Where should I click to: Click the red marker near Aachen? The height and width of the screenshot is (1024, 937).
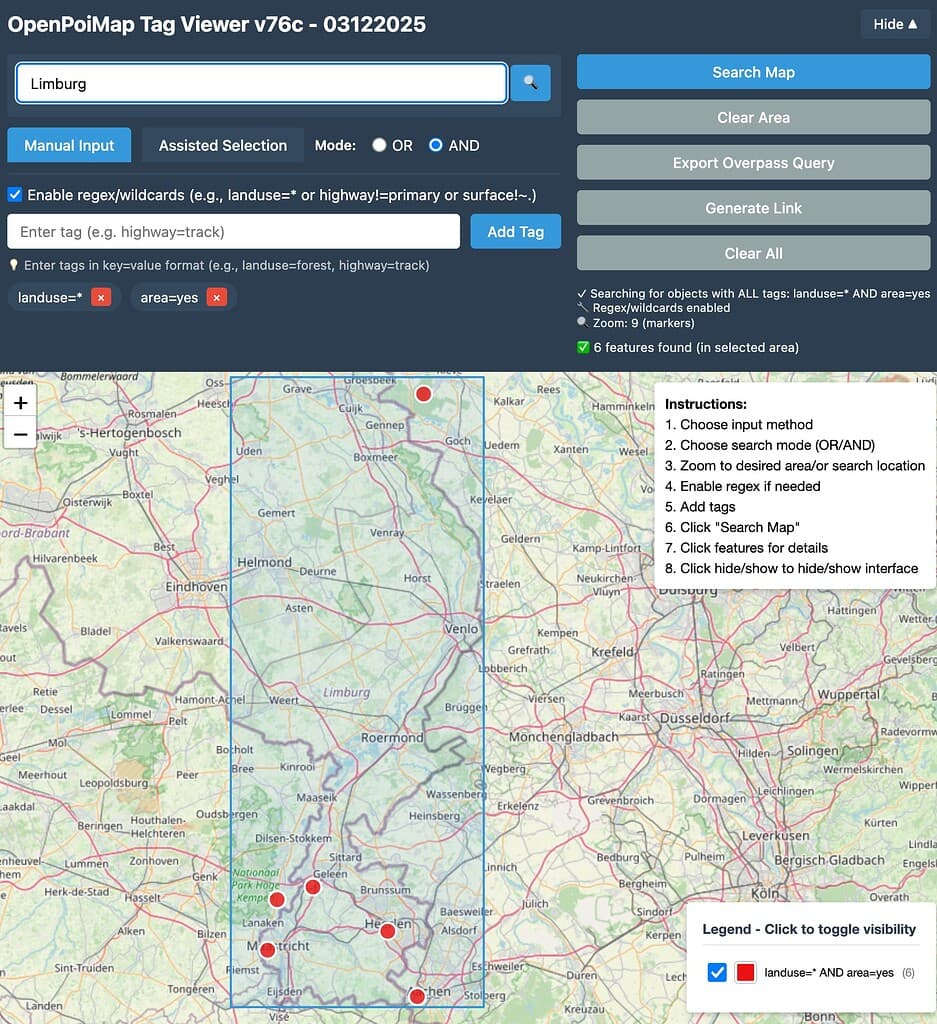pos(416,996)
